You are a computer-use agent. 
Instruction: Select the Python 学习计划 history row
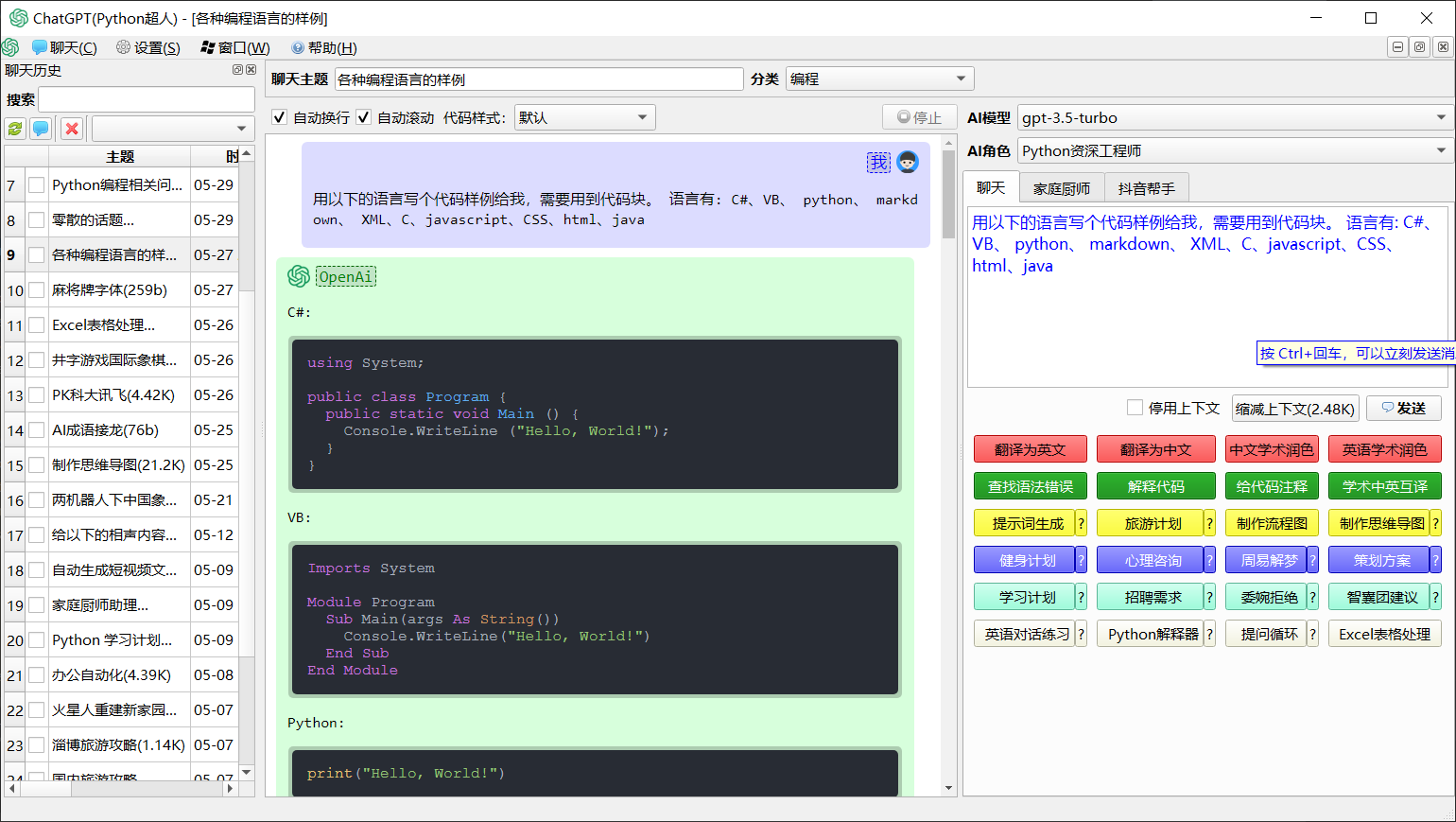pos(121,639)
